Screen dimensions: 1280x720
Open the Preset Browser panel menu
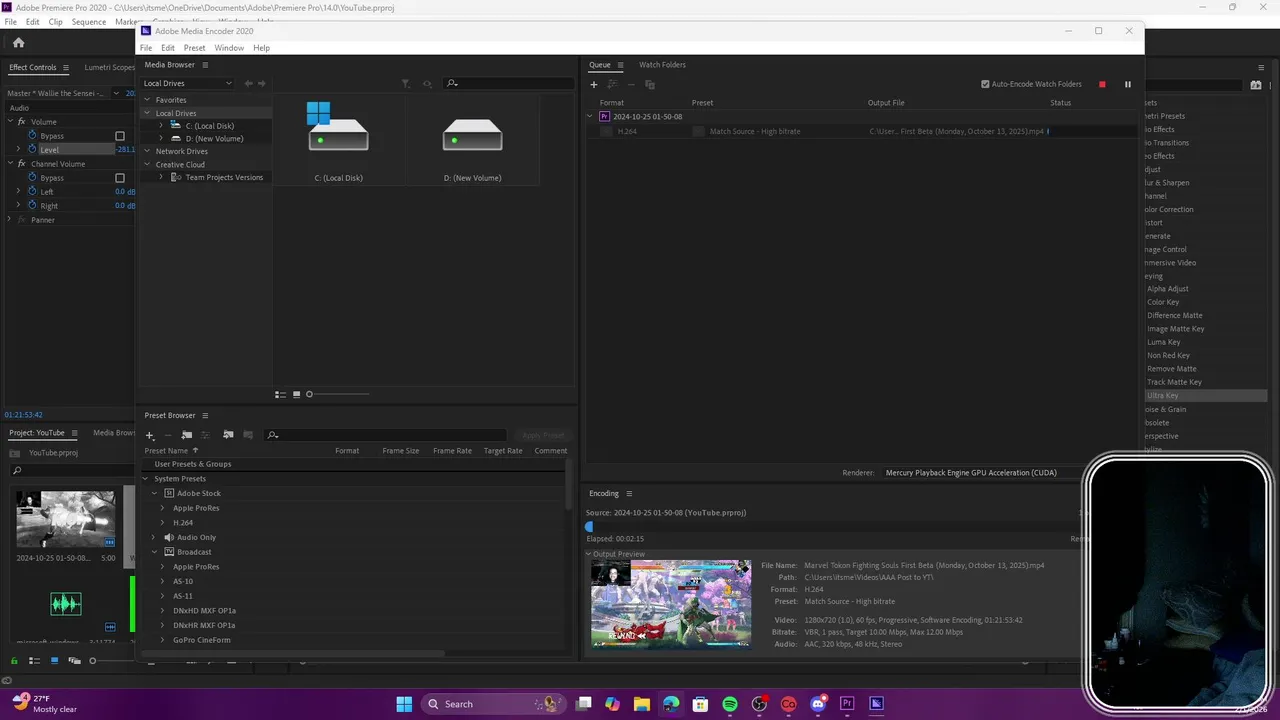(205, 416)
